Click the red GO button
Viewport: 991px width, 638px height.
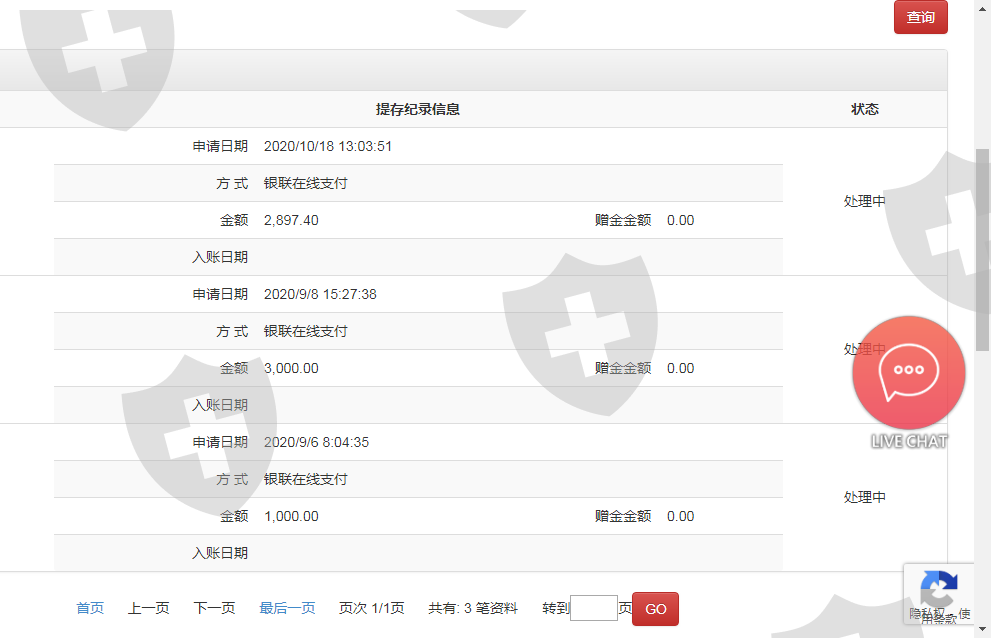[655, 609]
